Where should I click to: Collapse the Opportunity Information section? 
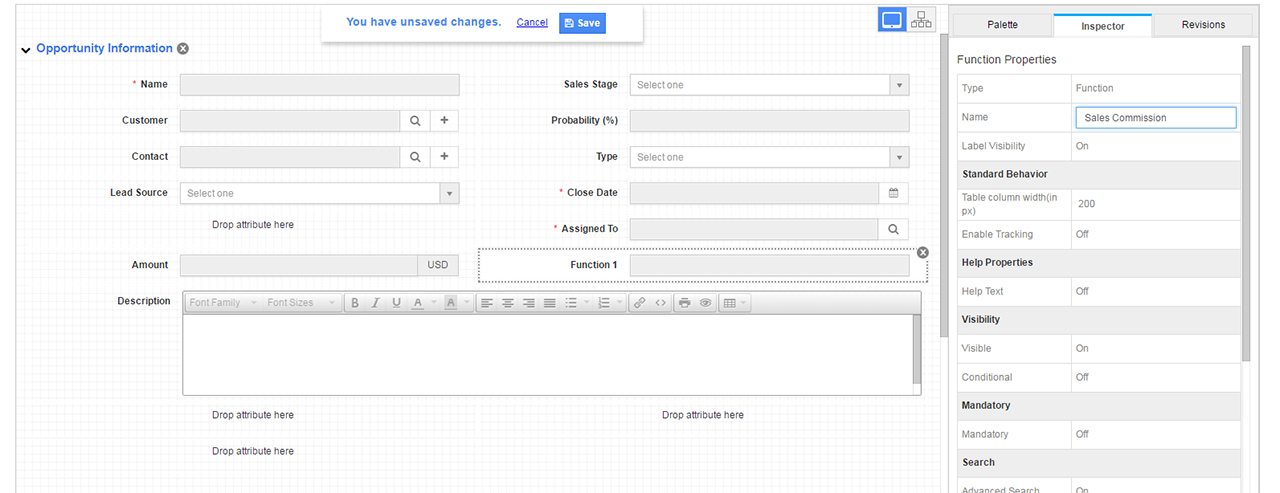(25, 50)
